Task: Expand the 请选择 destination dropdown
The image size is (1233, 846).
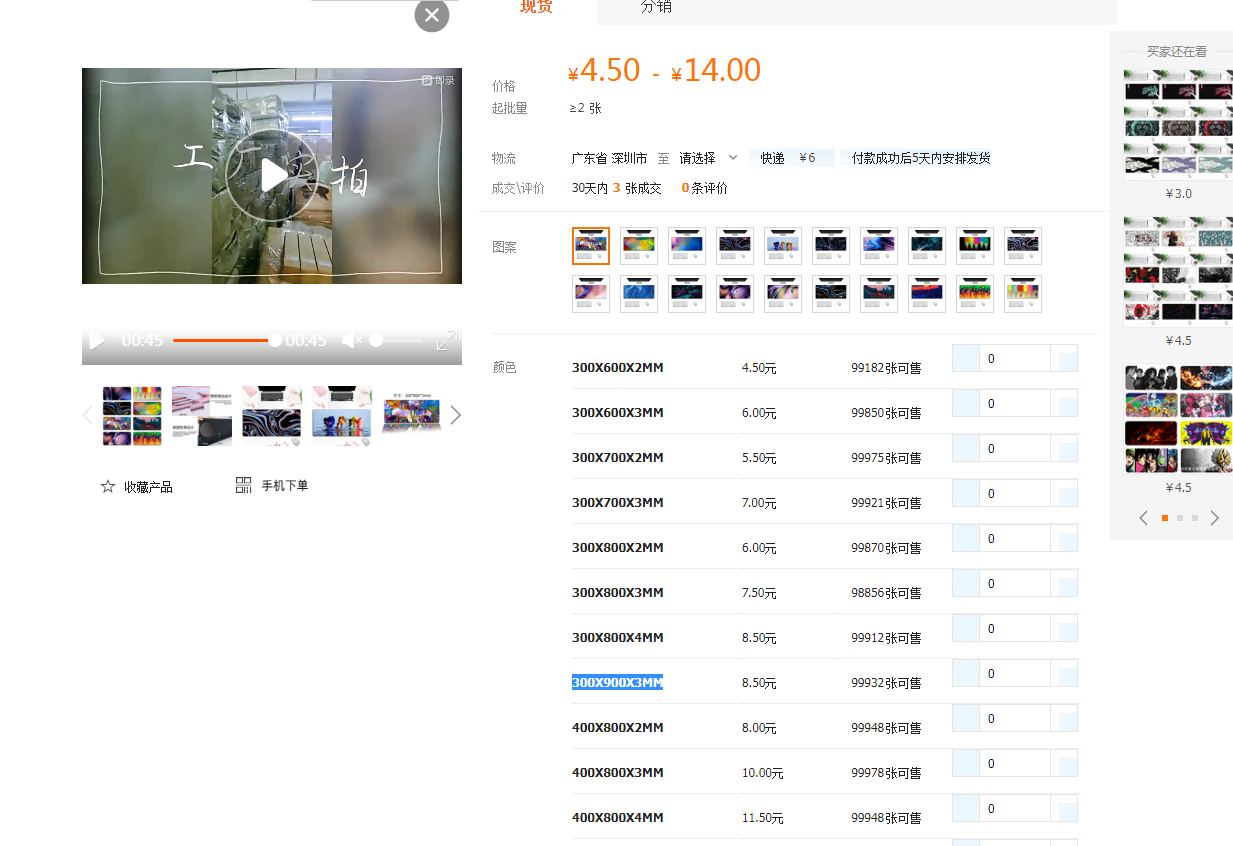Action: click(708, 158)
